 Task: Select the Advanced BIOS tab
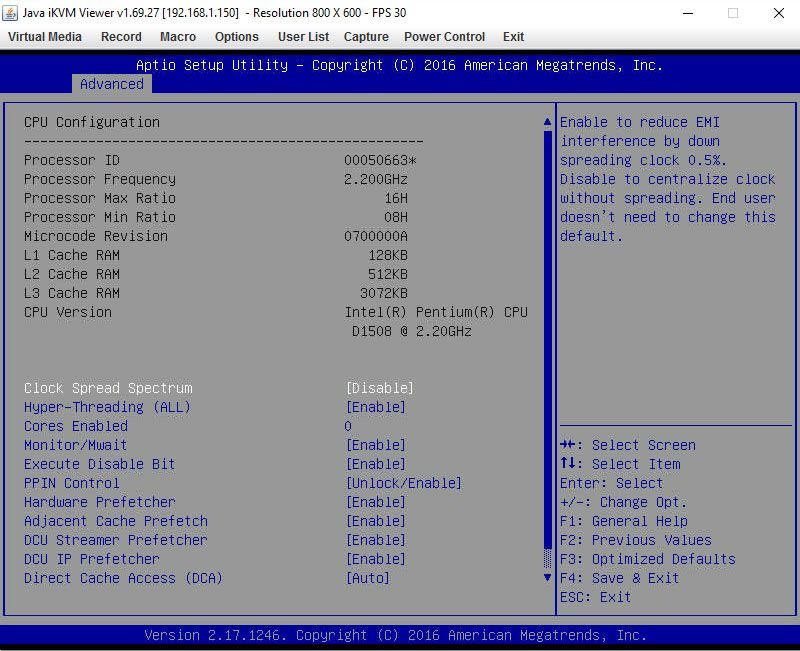pyautogui.click(x=111, y=84)
